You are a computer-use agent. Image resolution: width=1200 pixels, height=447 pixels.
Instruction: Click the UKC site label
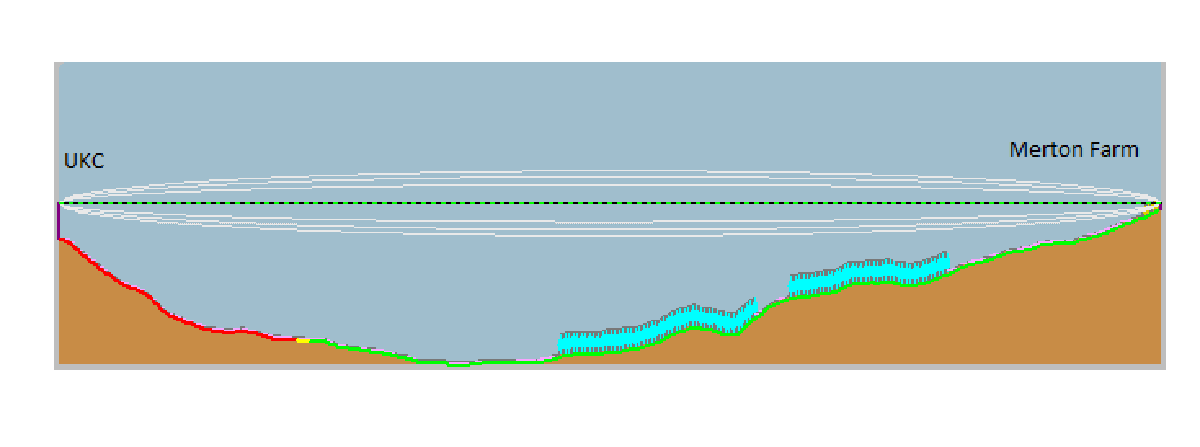(84, 159)
